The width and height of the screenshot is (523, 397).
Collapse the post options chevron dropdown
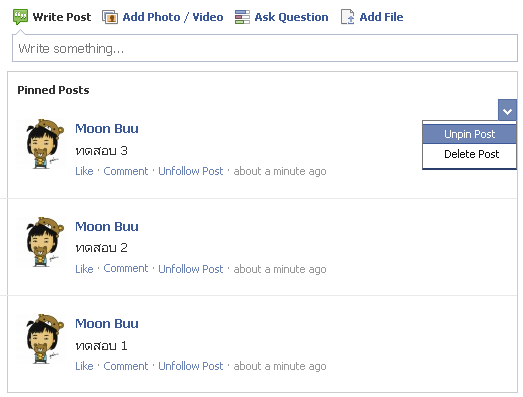[x=507, y=110]
